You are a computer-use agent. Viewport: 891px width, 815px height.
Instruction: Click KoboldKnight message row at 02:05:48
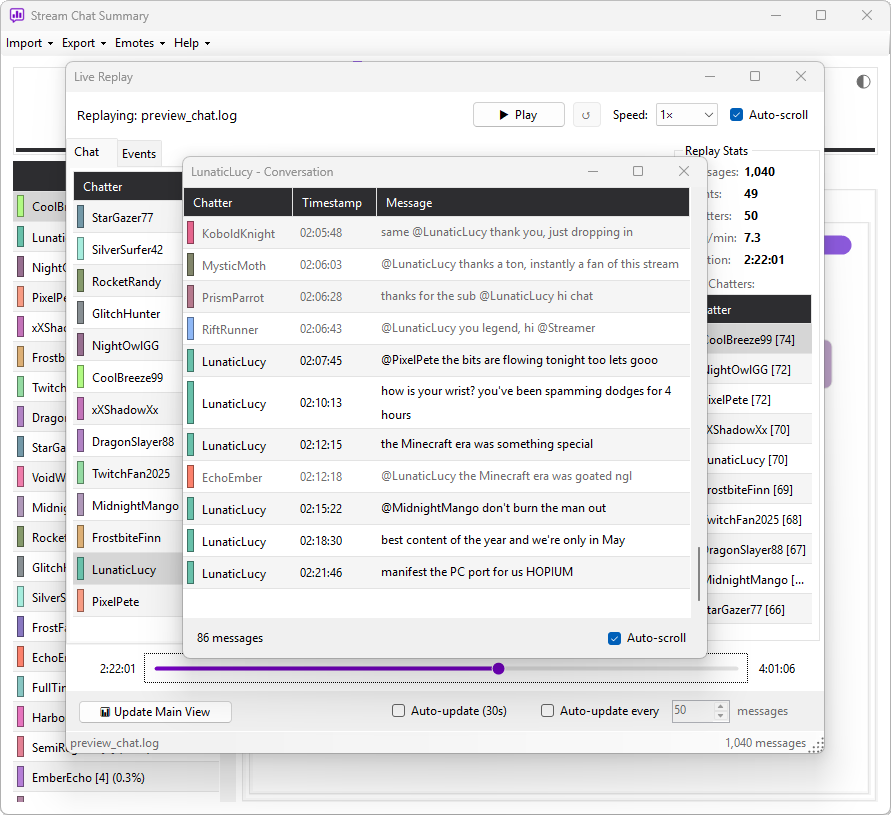[x=436, y=233]
